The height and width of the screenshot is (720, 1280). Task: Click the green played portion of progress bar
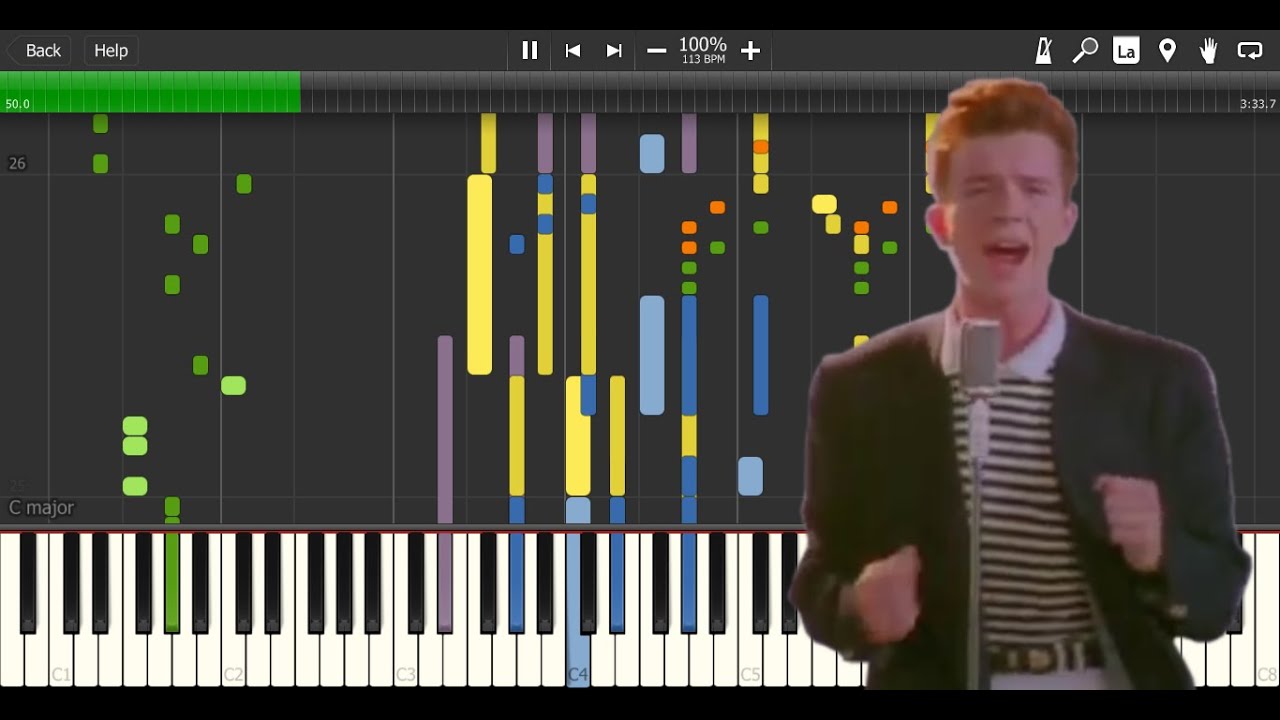150,91
